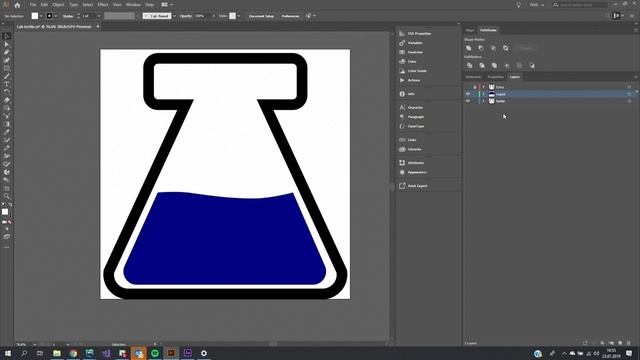Switch to the Artboards tab
The height and width of the screenshot is (360, 640).
click(x=473, y=77)
